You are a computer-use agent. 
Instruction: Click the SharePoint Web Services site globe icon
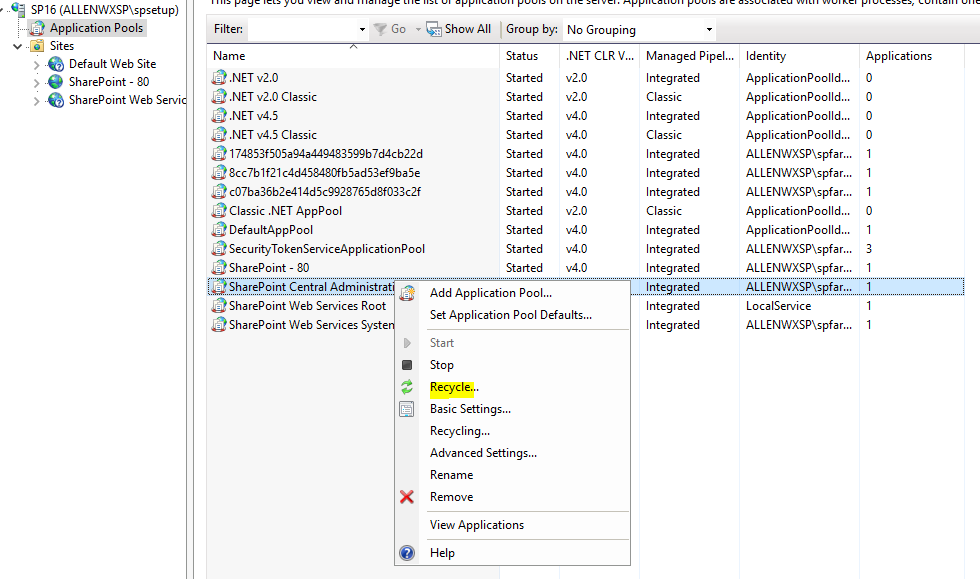coord(56,100)
